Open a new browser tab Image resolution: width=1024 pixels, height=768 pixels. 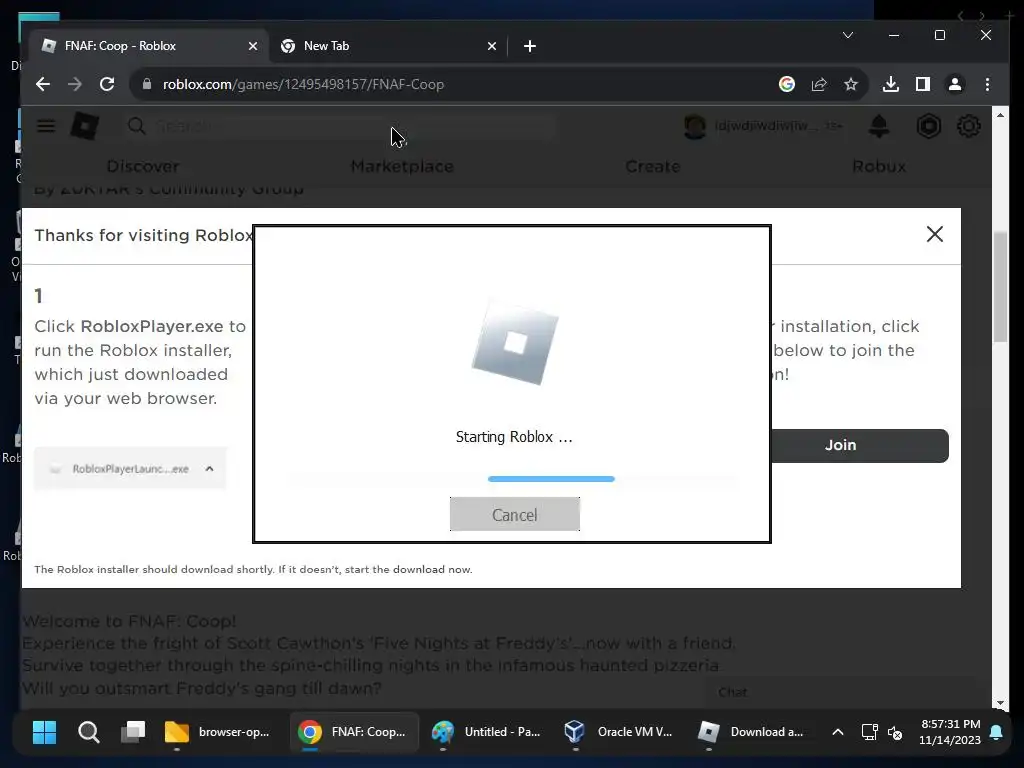530,46
